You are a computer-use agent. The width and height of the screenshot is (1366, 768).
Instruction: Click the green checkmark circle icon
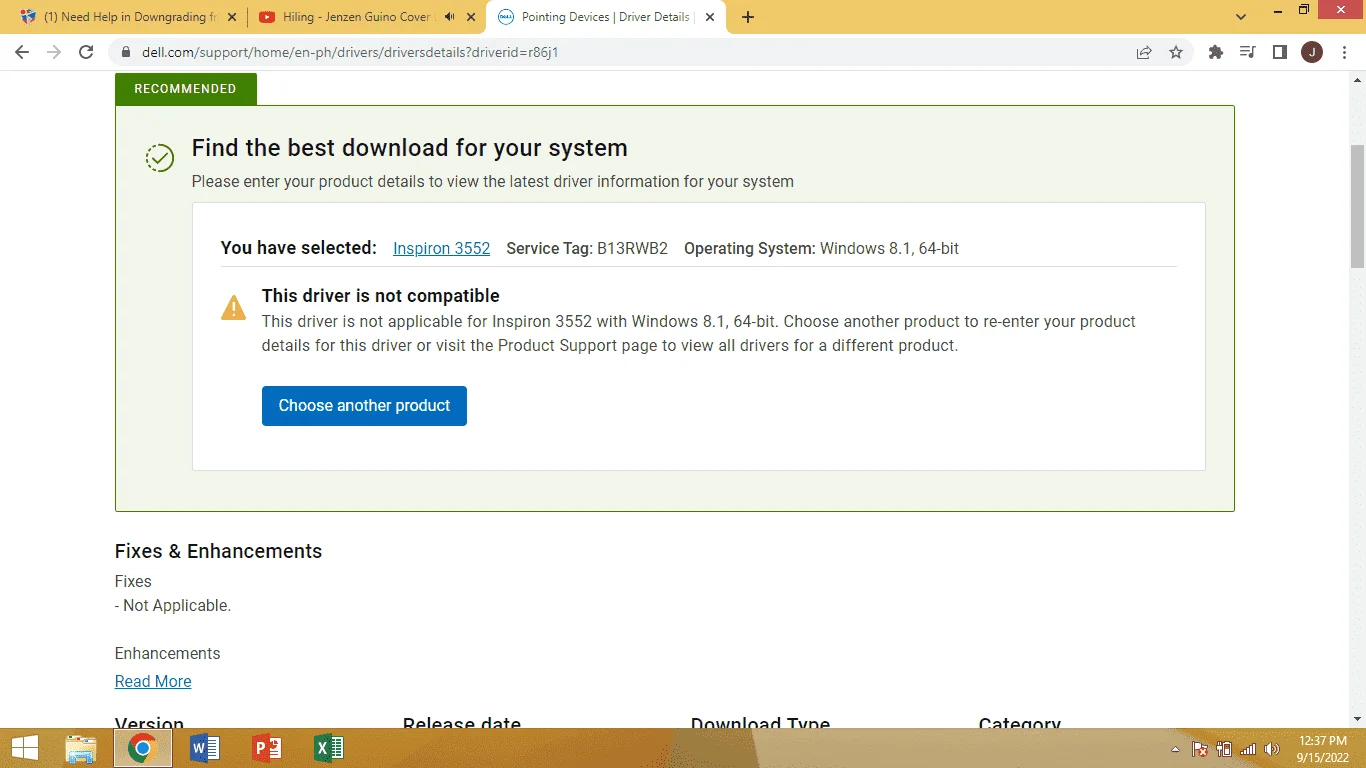coord(160,157)
